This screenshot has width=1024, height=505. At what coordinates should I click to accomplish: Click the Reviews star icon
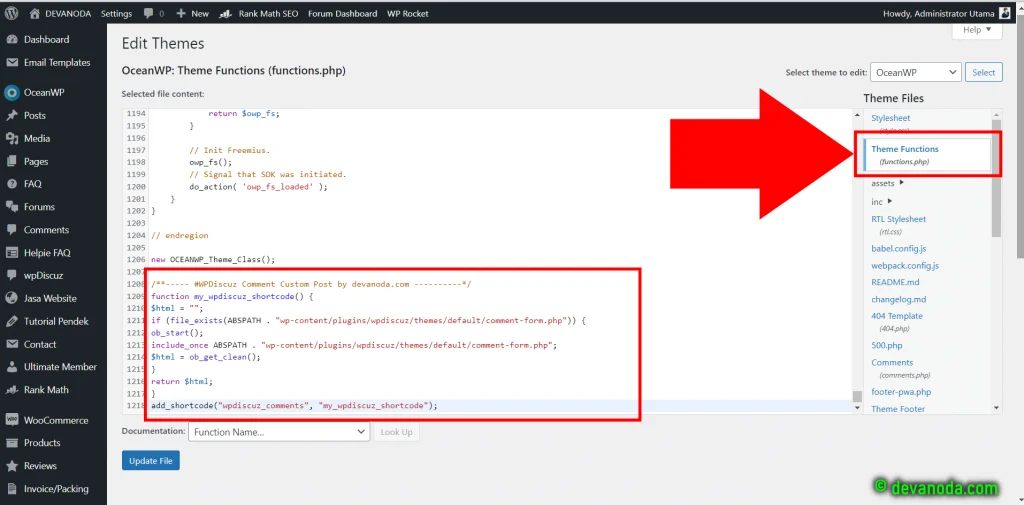[11, 466]
